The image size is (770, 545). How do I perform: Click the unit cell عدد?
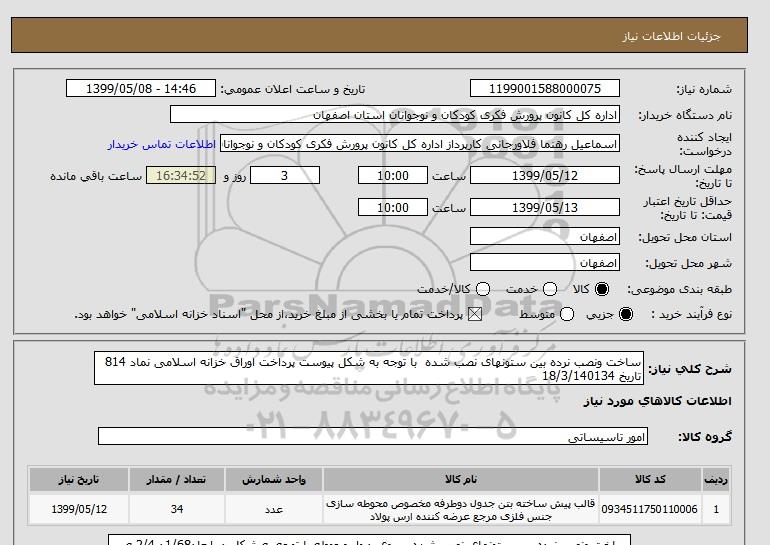tap(274, 509)
